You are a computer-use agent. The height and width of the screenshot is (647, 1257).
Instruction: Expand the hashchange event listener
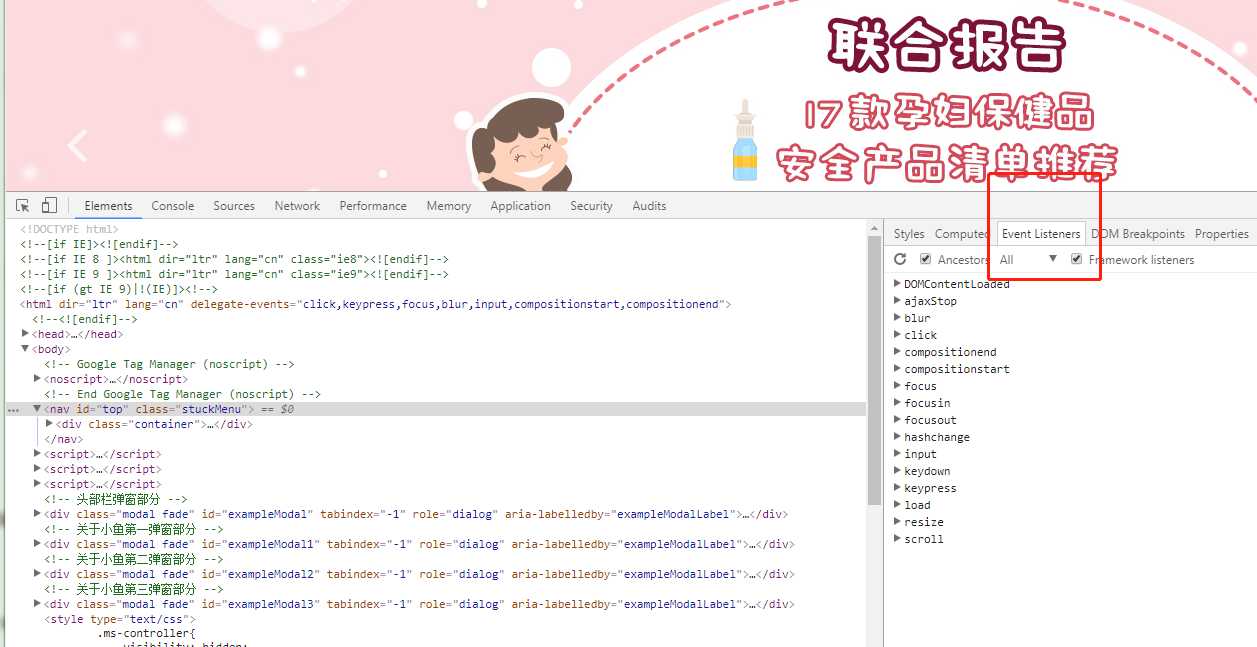(x=897, y=437)
